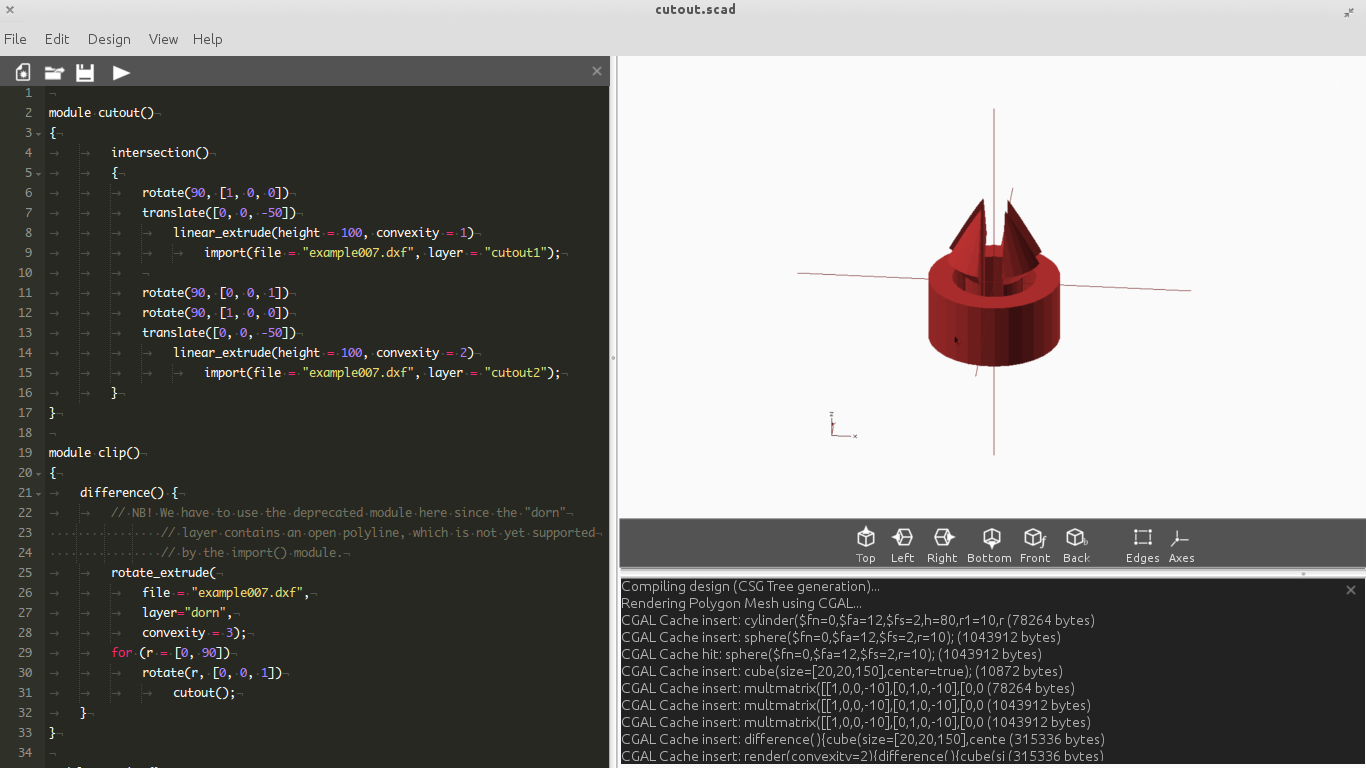Click the 'cutout();' call on line 31
The height and width of the screenshot is (768, 1366).
tap(205, 693)
